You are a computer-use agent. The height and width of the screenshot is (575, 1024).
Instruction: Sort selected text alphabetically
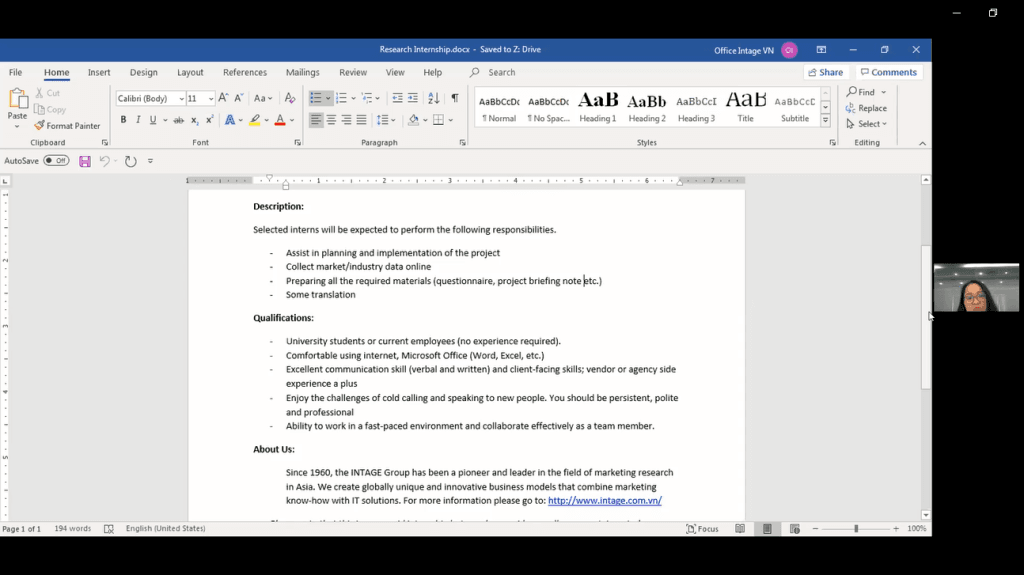click(434, 98)
